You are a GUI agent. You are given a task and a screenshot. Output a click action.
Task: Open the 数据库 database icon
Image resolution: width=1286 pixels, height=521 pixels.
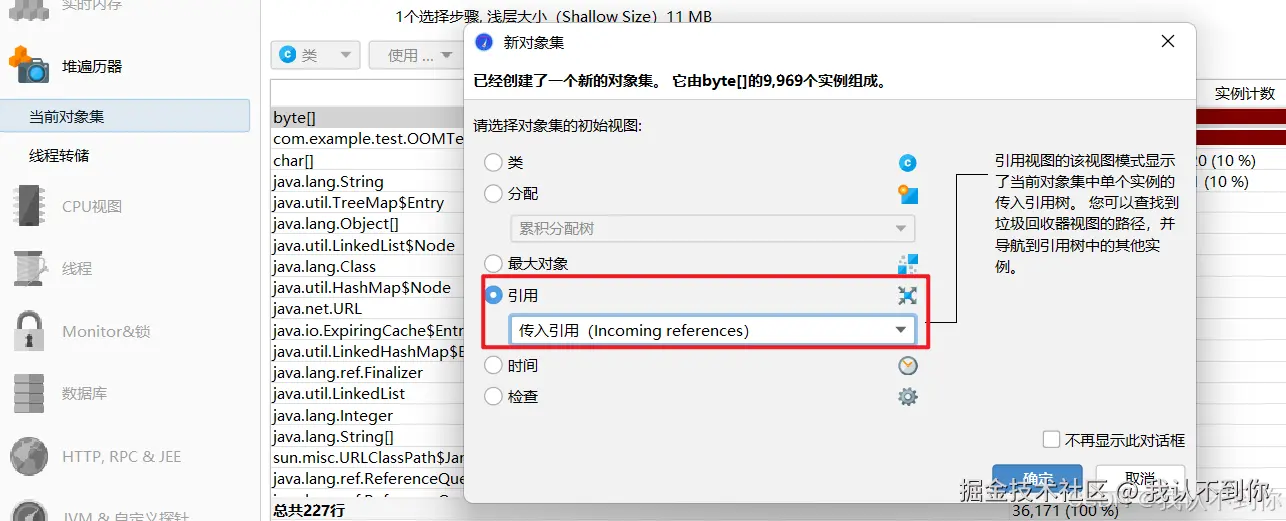tap(28, 393)
